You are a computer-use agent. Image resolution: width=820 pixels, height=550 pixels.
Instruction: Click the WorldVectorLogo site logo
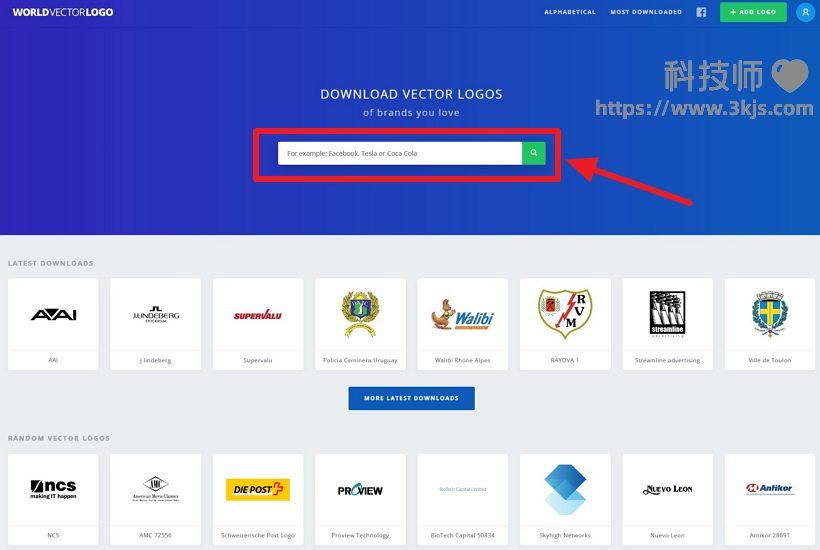[x=63, y=12]
